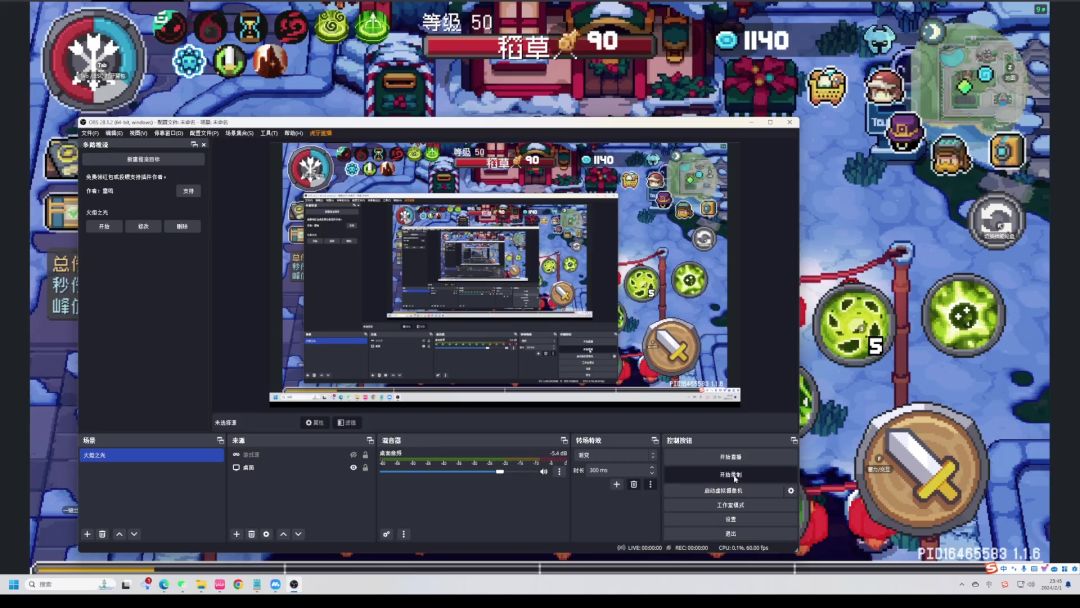This screenshot has height=608, width=1080.
Task: Delete the selected scene using trash icon
Action: (x=102, y=534)
